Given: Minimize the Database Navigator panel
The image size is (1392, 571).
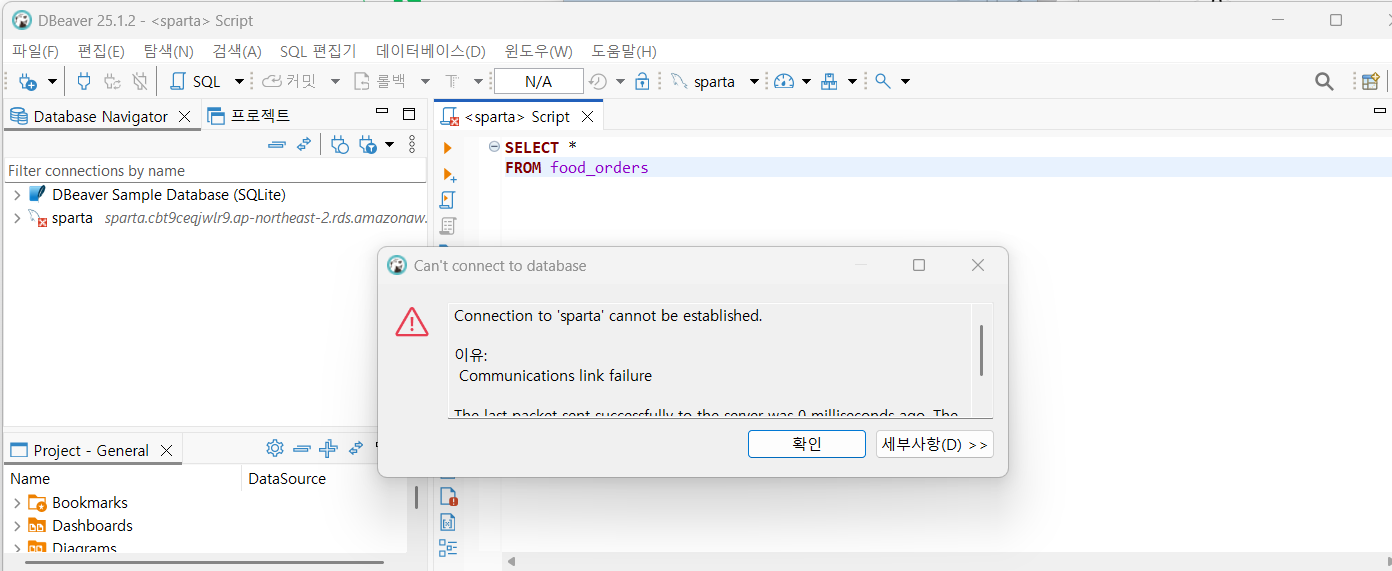Looking at the screenshot, I should coord(382,113).
